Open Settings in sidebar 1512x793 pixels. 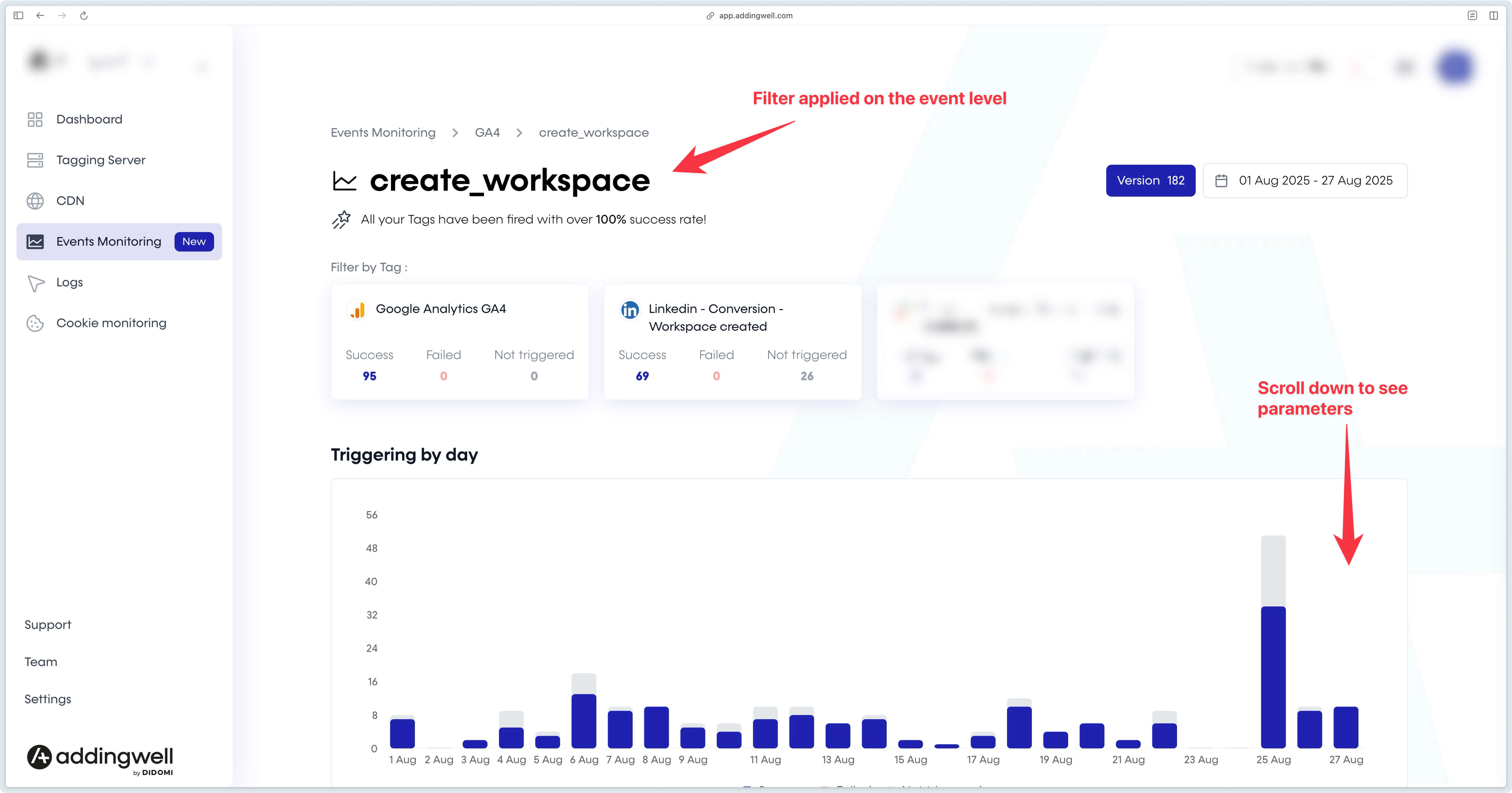coord(48,699)
